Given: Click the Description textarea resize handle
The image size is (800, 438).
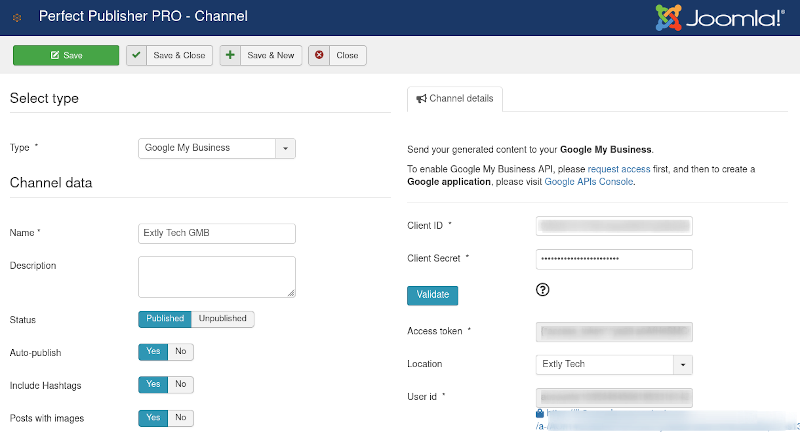Looking at the screenshot, I should tap(291, 293).
